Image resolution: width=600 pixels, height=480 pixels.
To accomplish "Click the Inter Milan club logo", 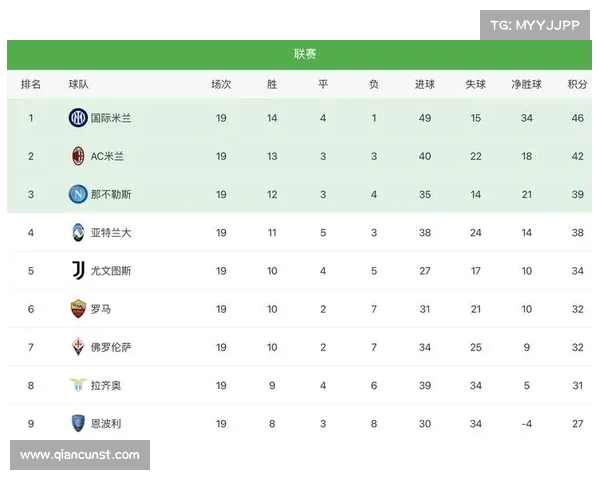I will [x=78, y=118].
